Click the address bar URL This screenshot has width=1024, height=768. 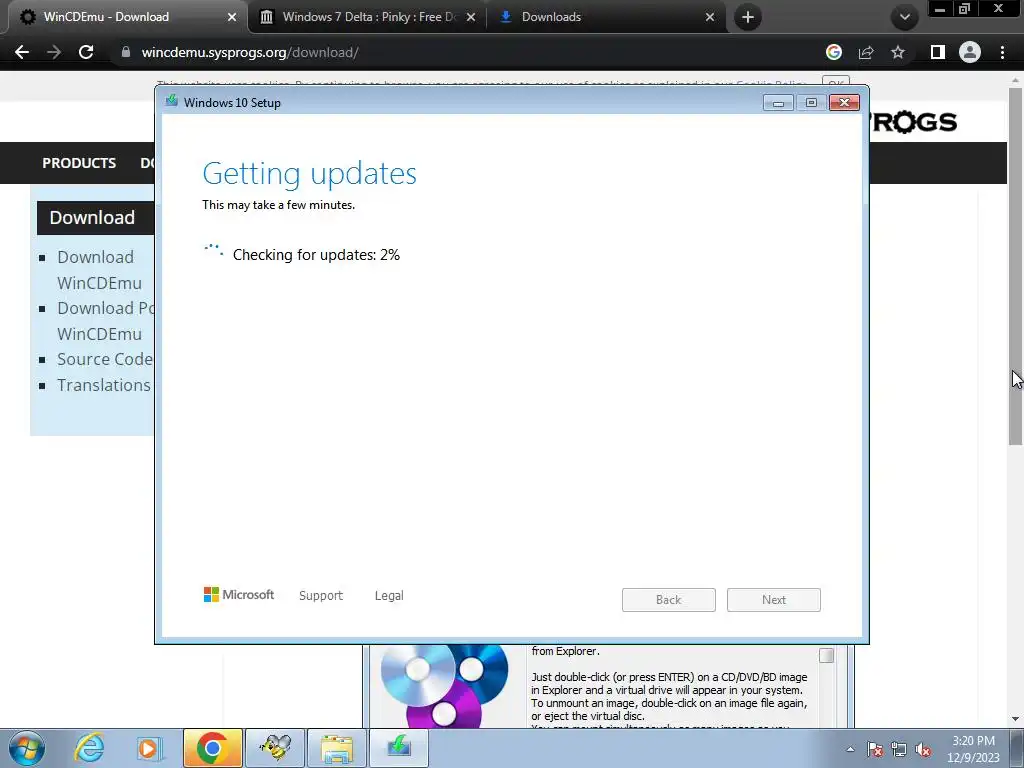pos(249,52)
